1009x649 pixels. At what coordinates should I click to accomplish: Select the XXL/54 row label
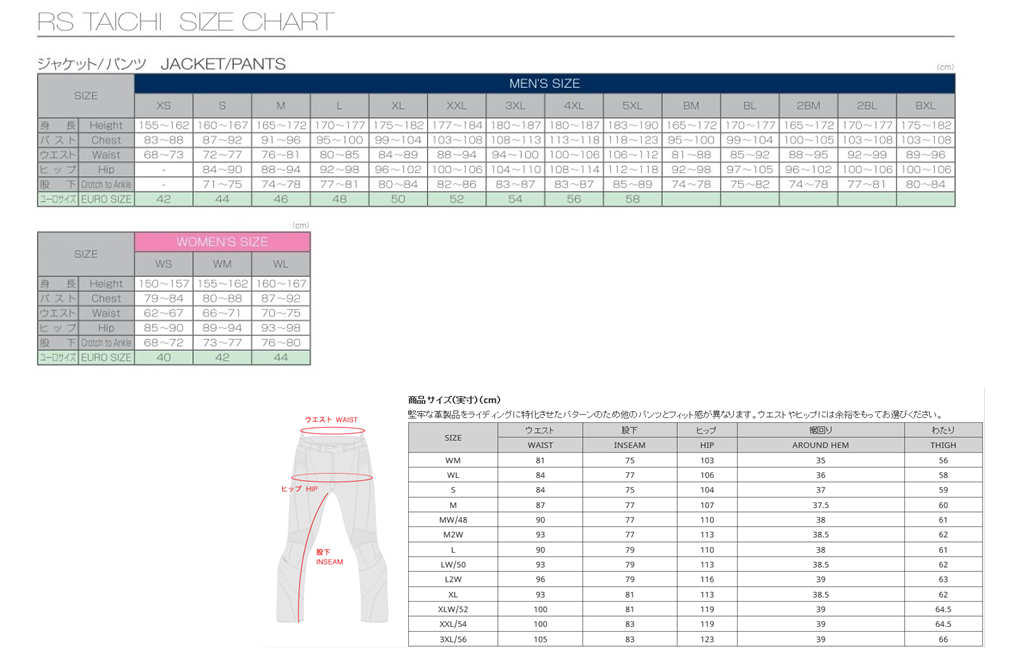click(x=453, y=624)
